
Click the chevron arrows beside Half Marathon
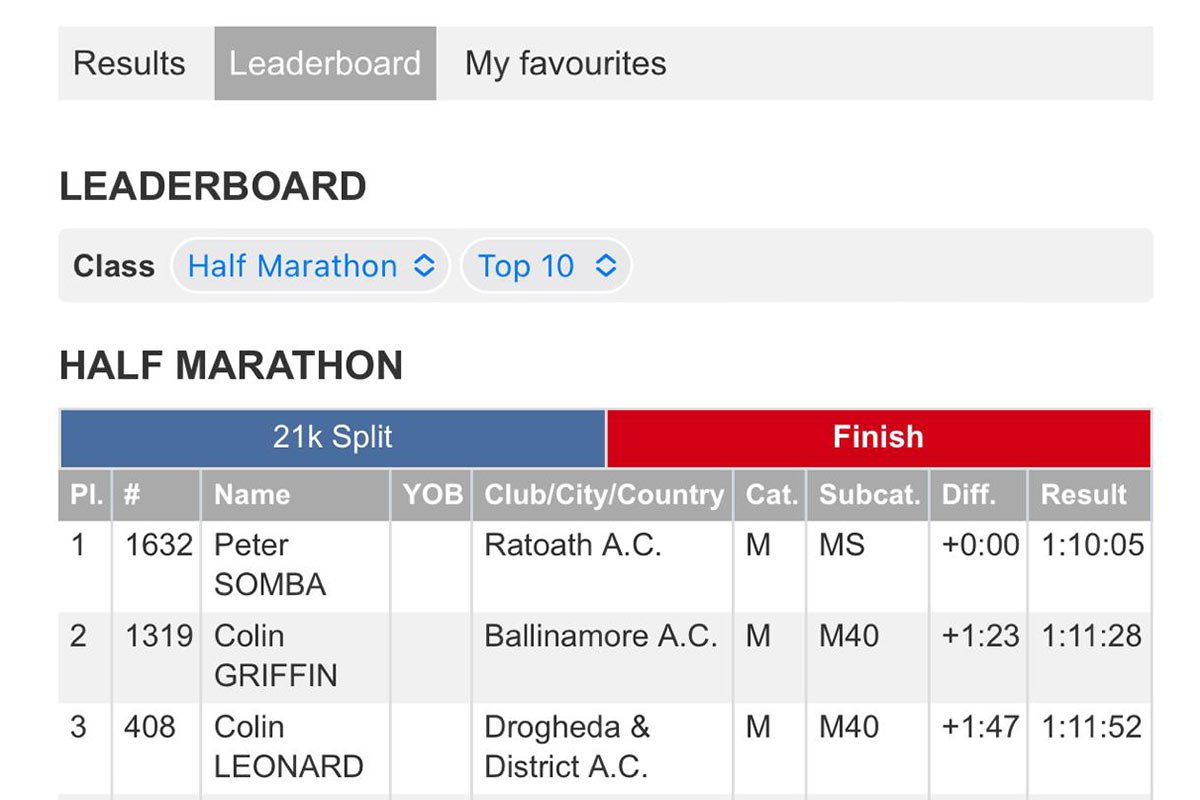tap(424, 266)
